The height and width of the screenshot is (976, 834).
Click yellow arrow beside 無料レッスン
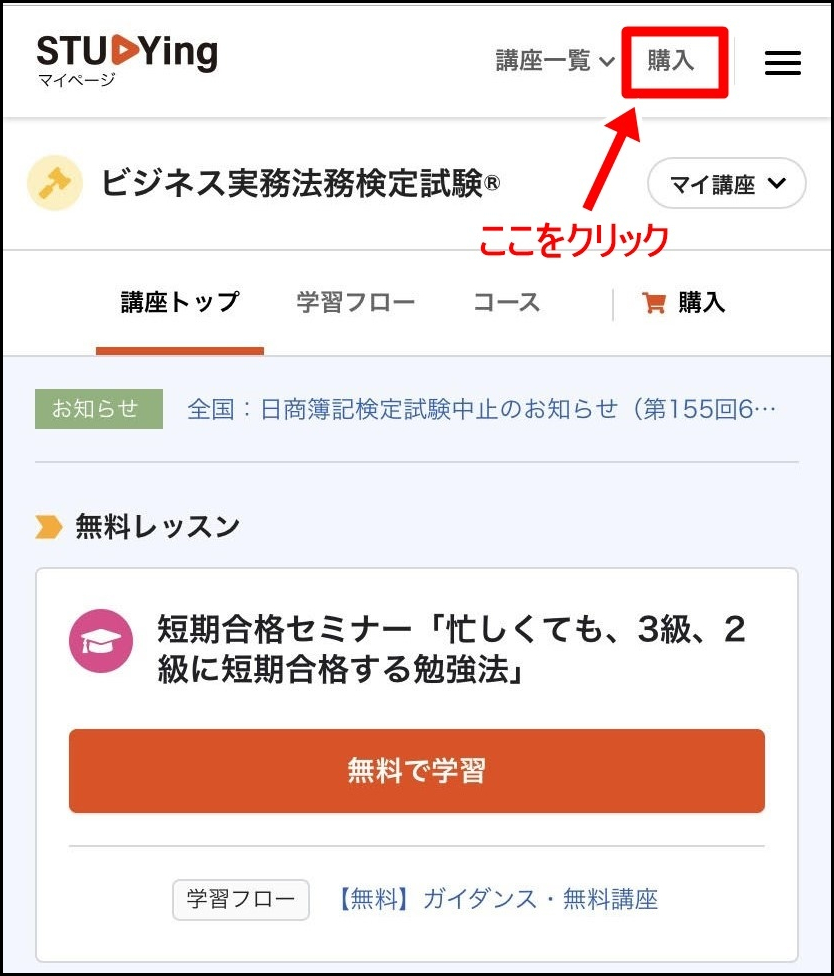tap(49, 527)
